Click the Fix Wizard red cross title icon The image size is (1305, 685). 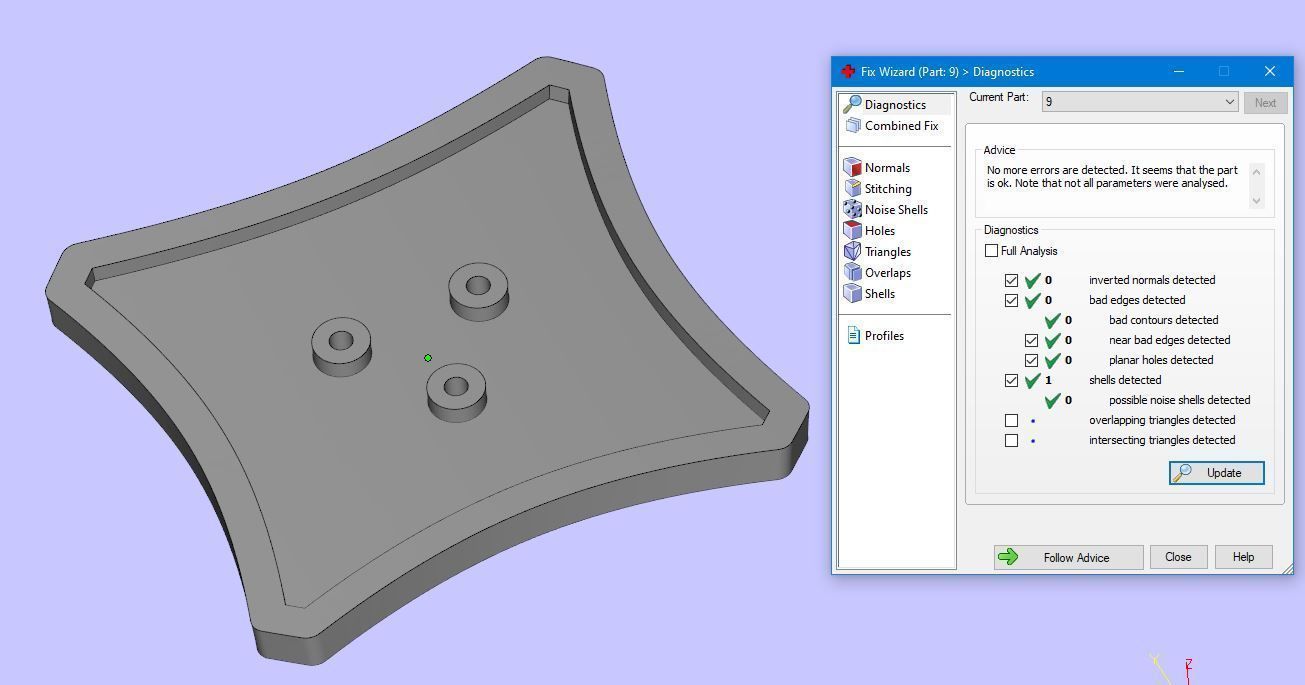click(x=848, y=72)
